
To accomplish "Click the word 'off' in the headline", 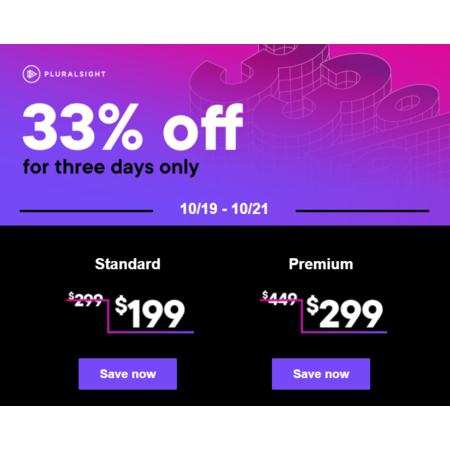I will [203, 127].
